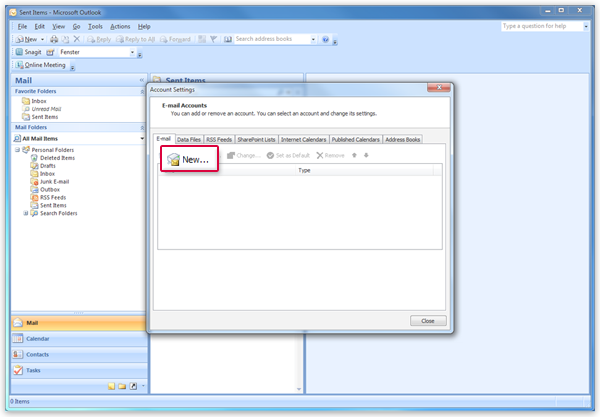The image size is (600, 417).
Task: Collapse the Favorite Folders section
Action: (x=142, y=91)
